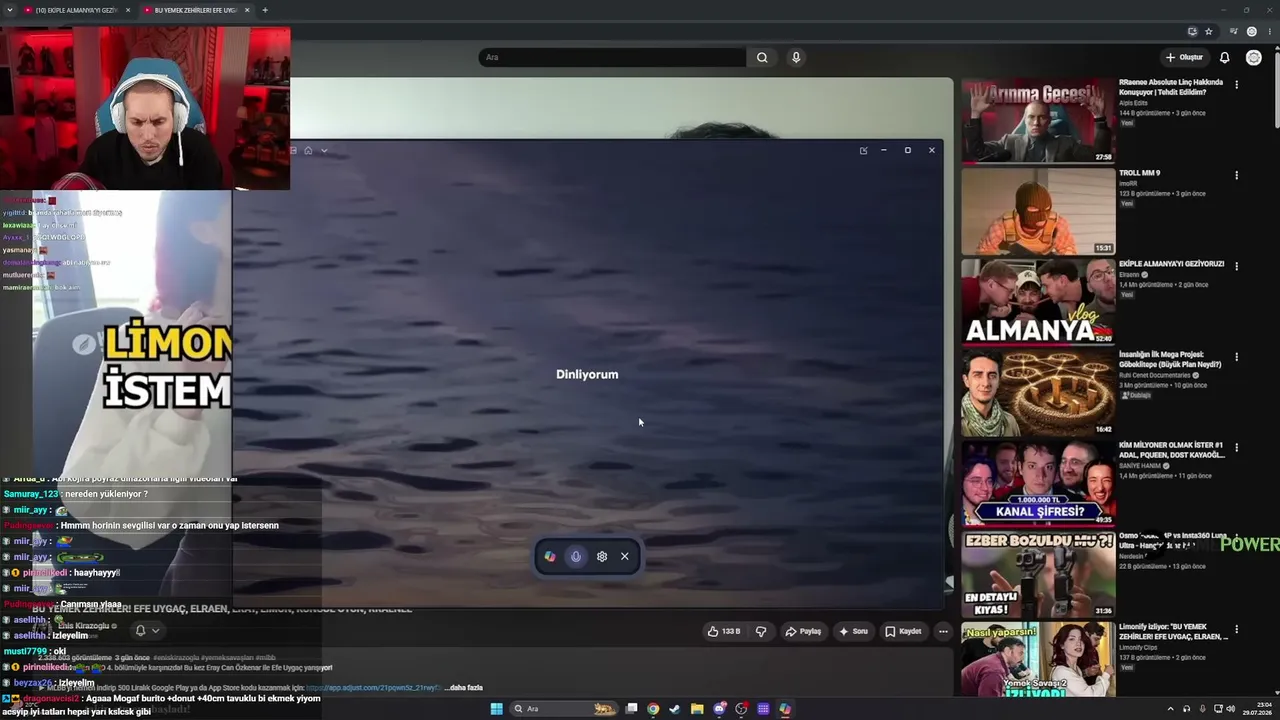Open the EZBER BOZULDU MU video thumbnail

pyautogui.click(x=1038, y=573)
